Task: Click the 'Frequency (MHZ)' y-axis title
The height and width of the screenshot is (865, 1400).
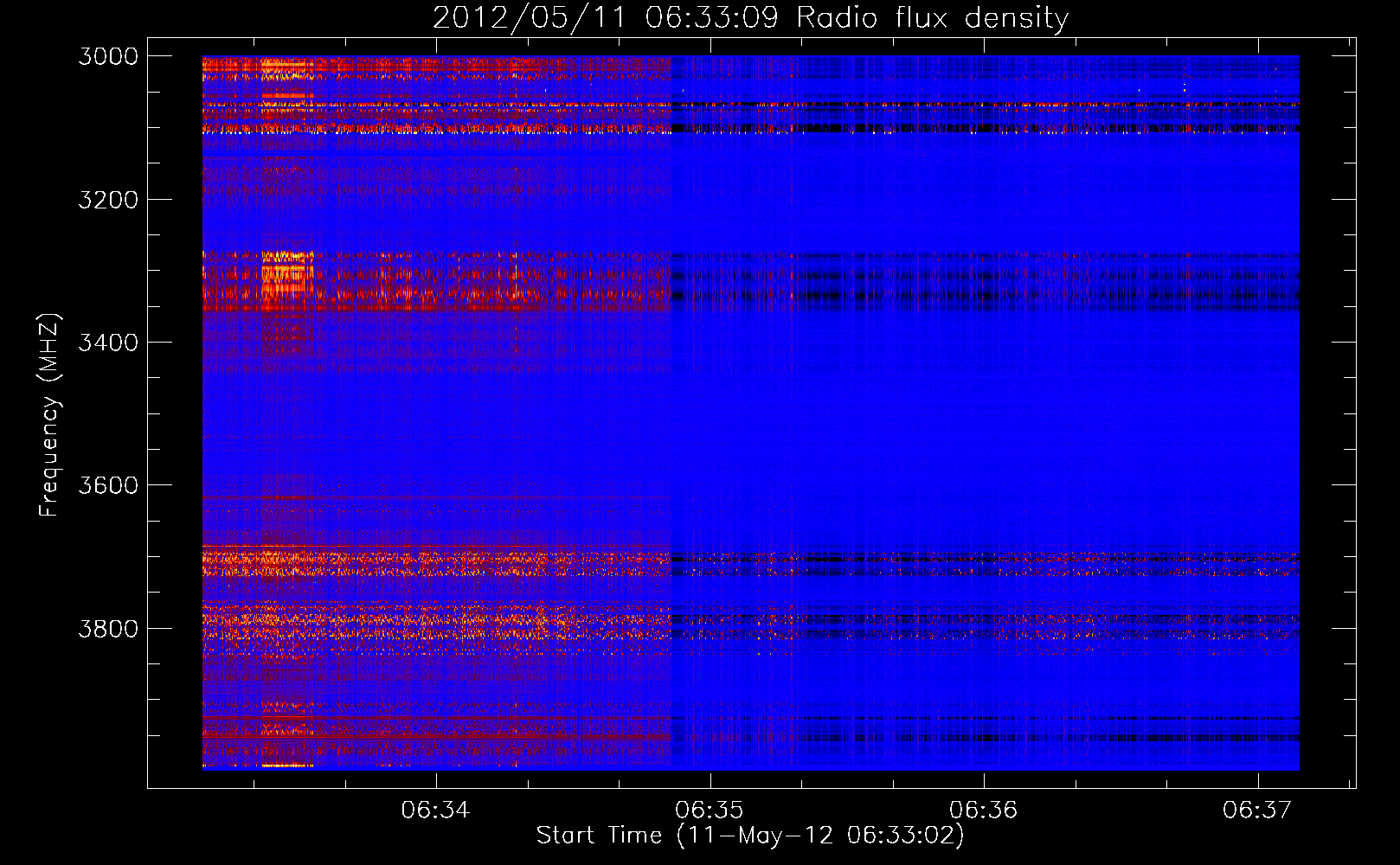Action: (x=50, y=415)
